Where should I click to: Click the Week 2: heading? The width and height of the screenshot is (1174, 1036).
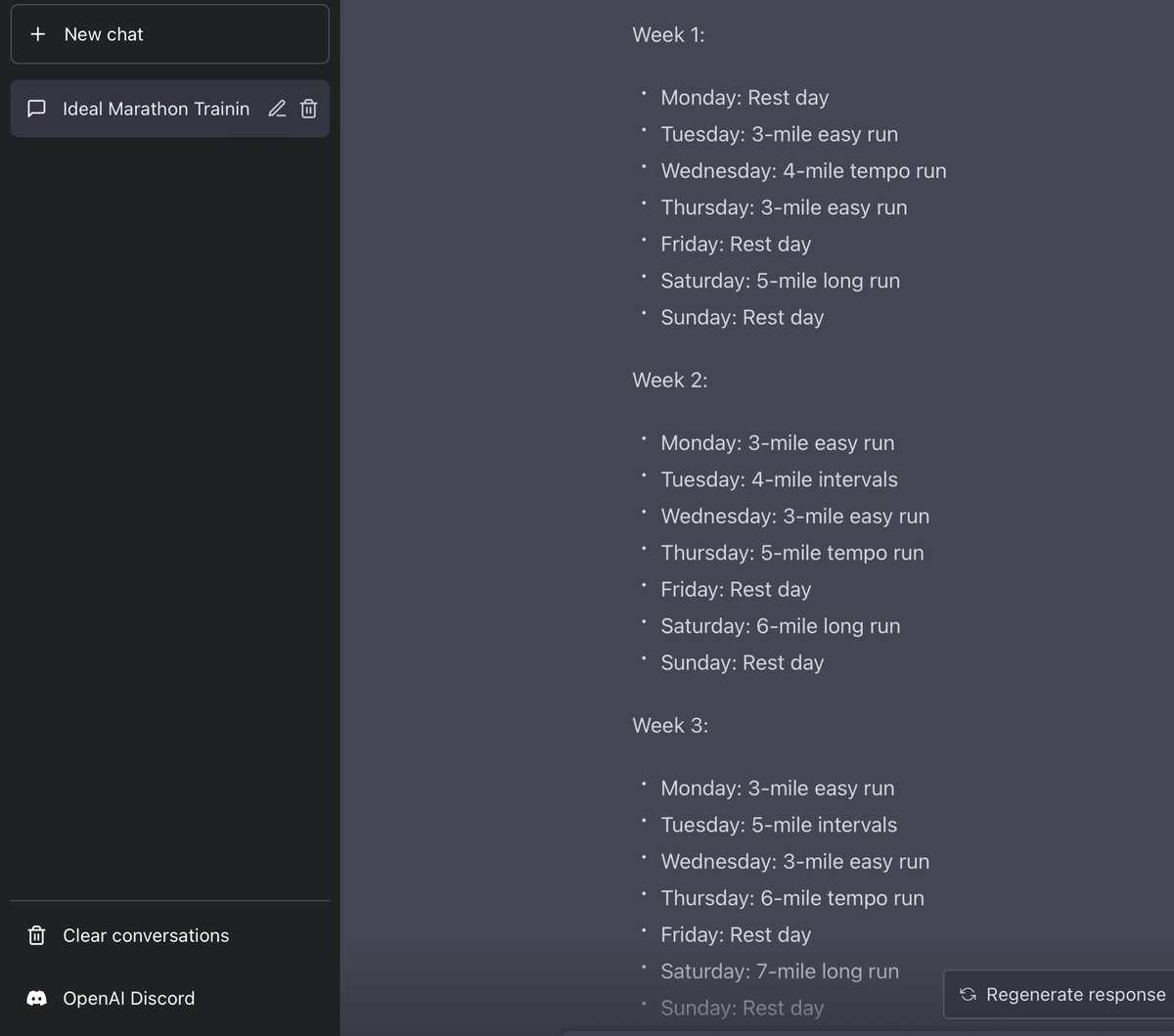point(669,381)
